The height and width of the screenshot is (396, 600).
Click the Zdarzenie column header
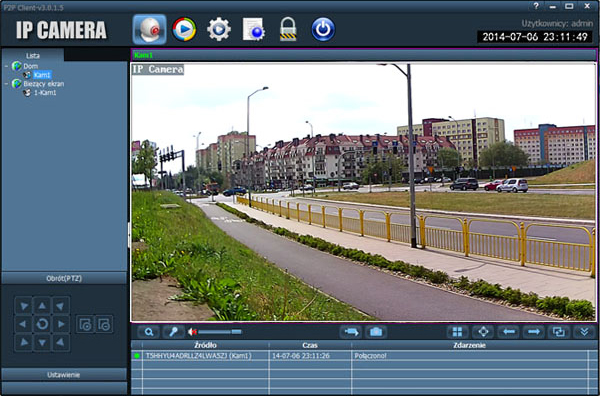(x=470, y=345)
